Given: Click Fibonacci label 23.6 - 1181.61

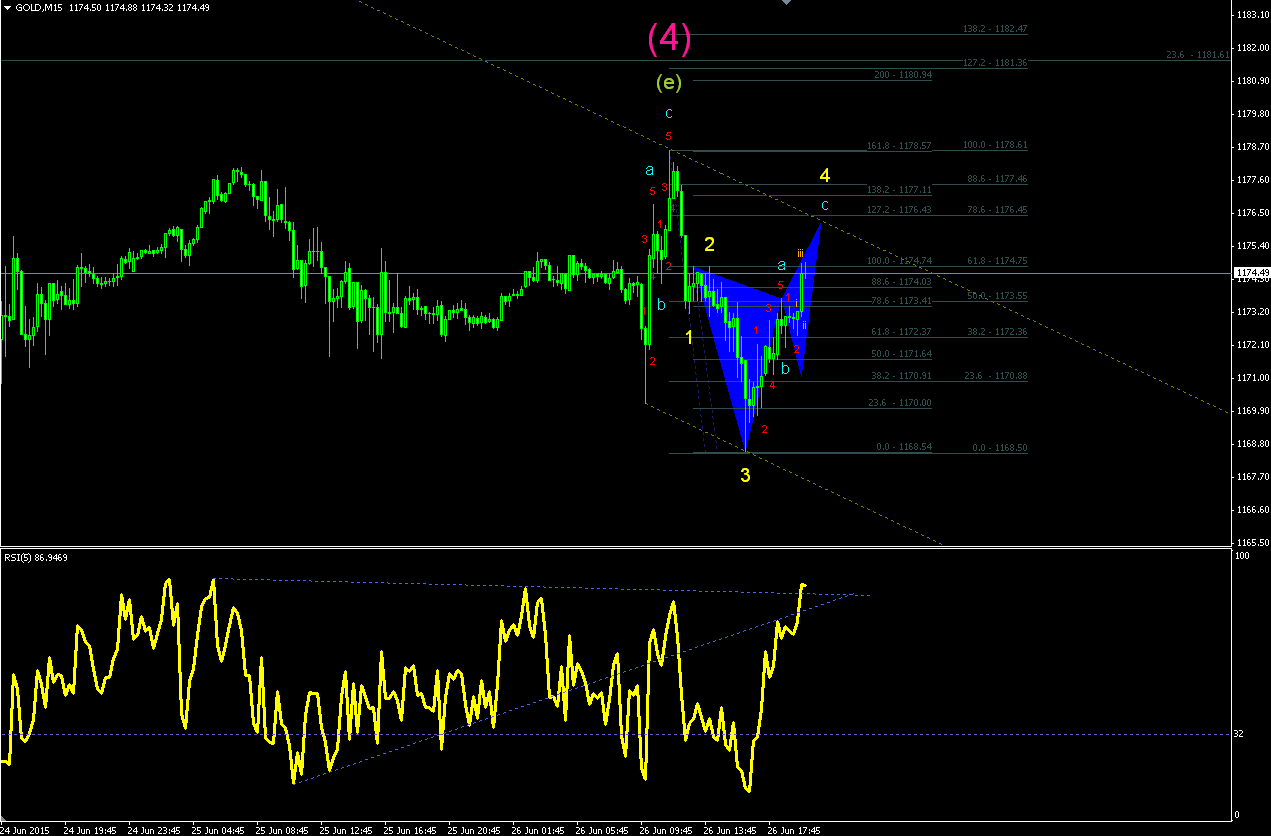Looking at the screenshot, I should pos(1198,55).
